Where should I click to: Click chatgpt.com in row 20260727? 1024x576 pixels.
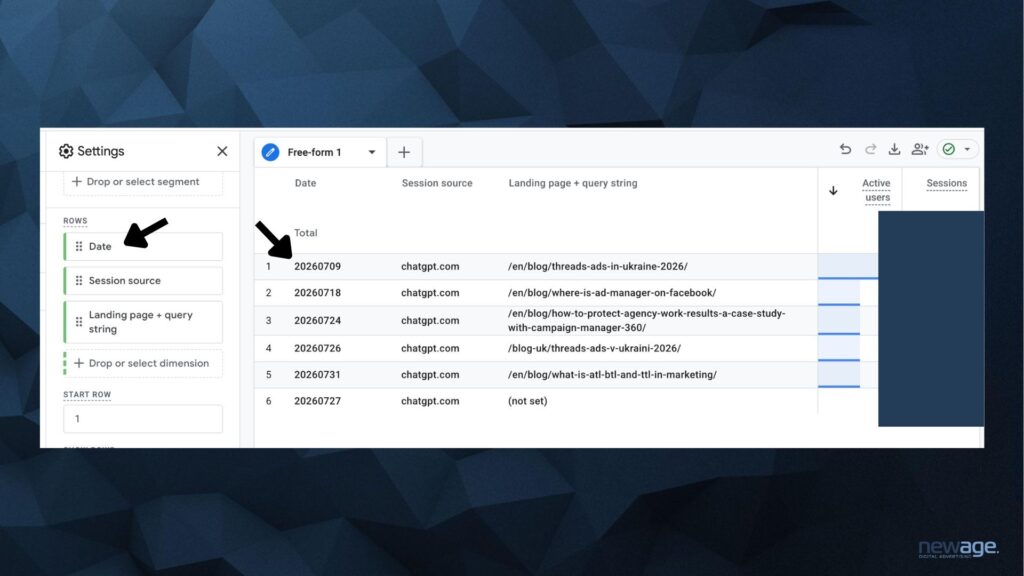click(x=430, y=401)
